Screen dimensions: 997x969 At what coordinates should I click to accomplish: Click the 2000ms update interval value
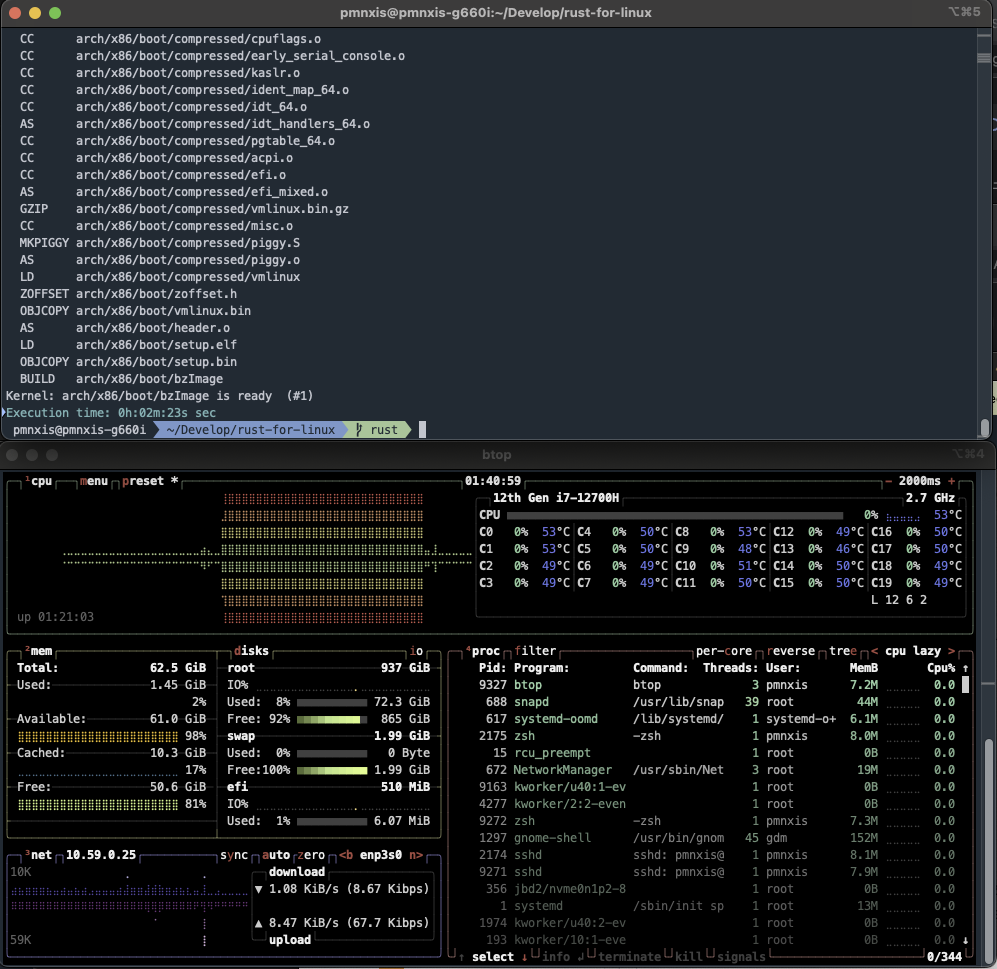coord(919,481)
